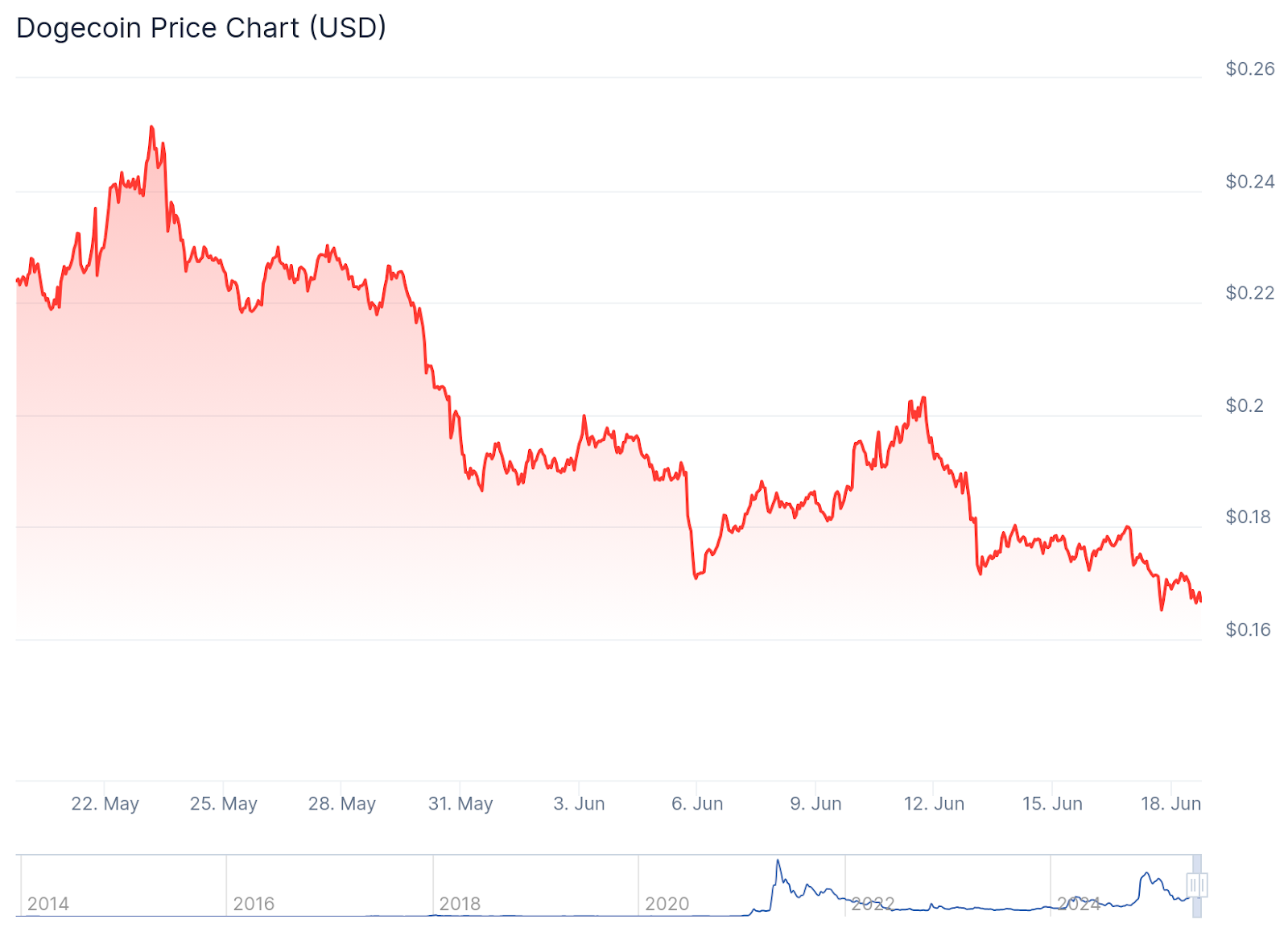Click the 9. Jun date label
Viewport: 1288px width, 940px height.
click(x=815, y=803)
